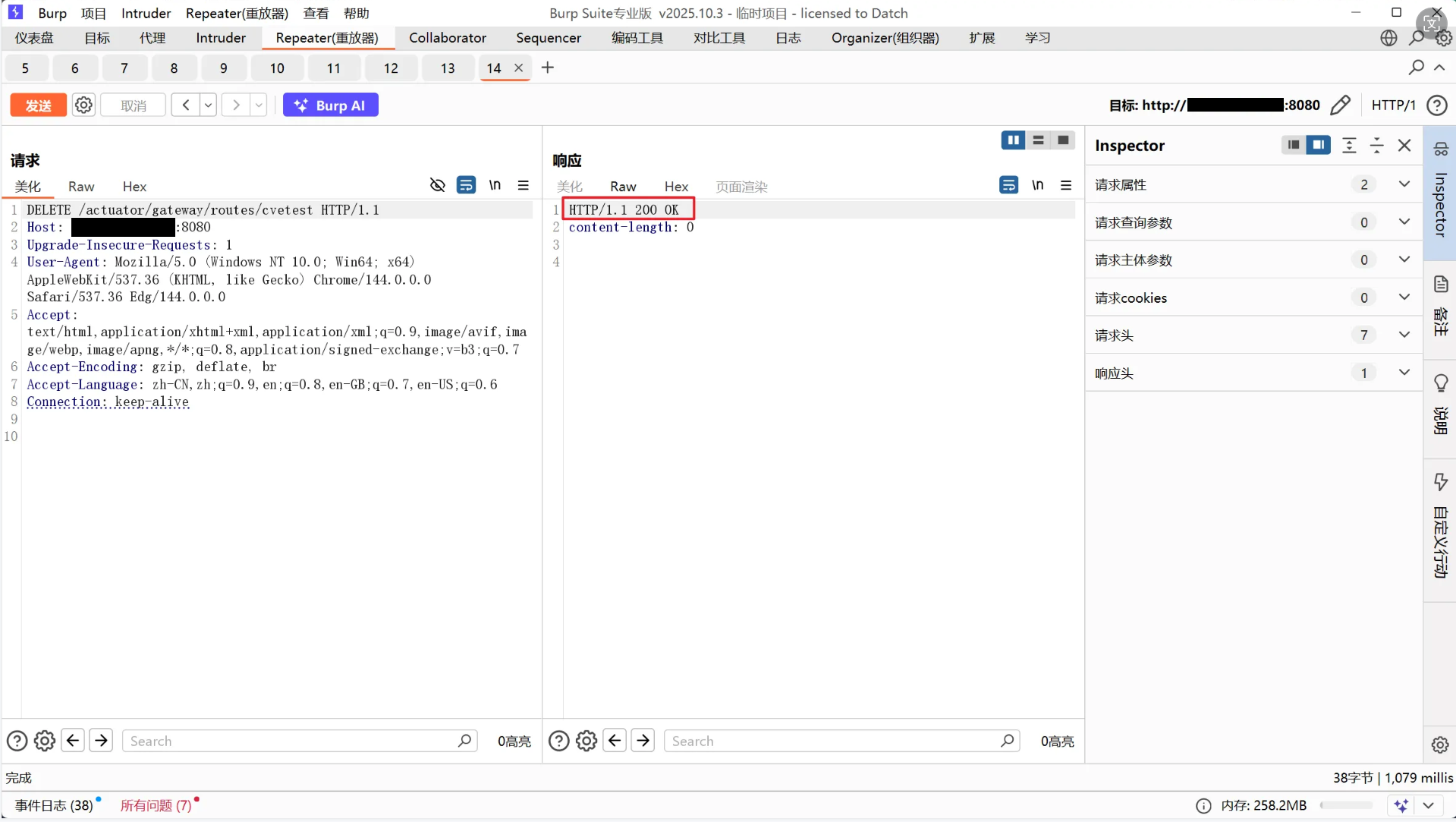Select side-by-side request/response layout
The height and width of the screenshot is (822, 1456).
click(1013, 140)
